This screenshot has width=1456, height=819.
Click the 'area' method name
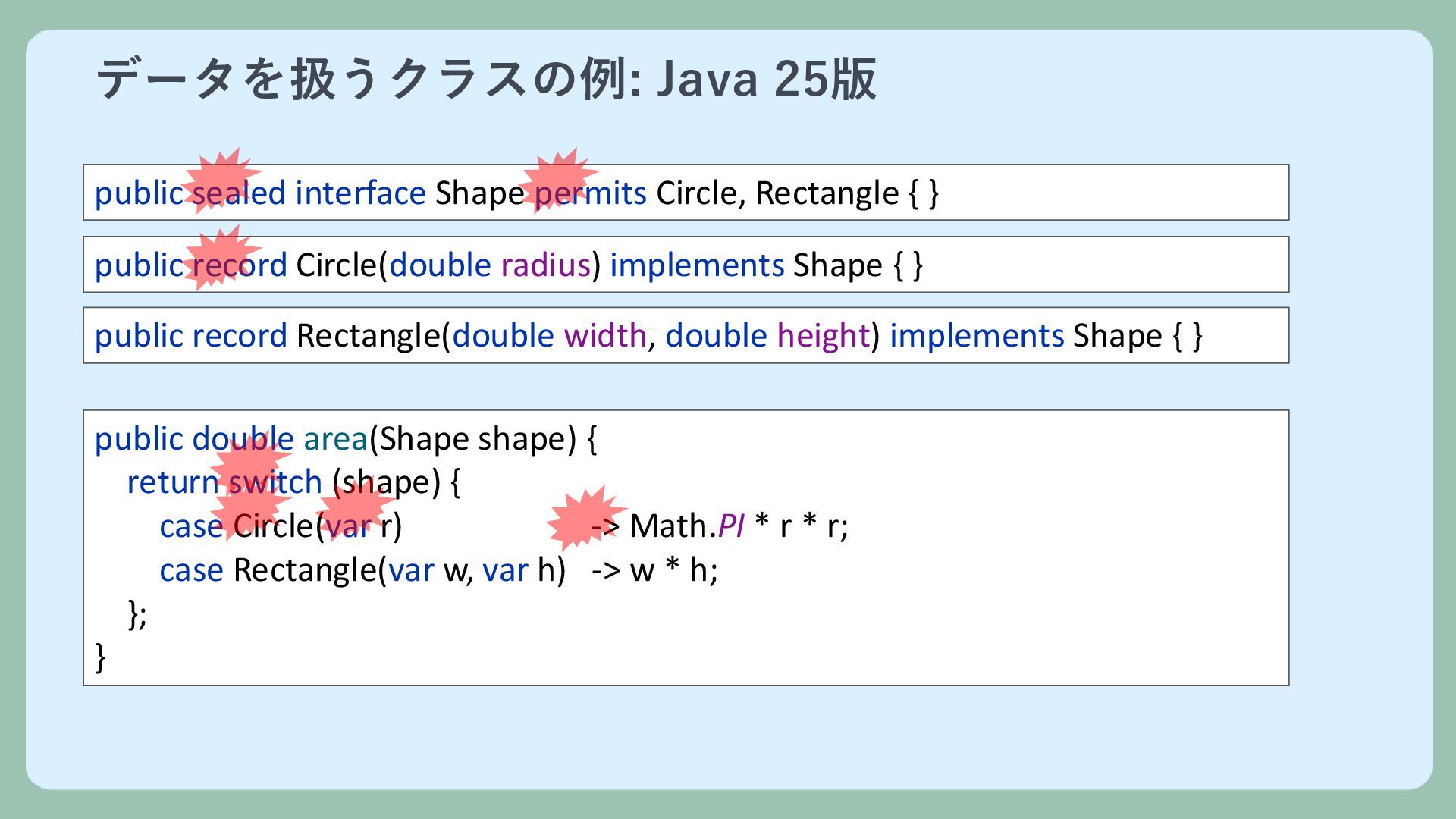335,439
